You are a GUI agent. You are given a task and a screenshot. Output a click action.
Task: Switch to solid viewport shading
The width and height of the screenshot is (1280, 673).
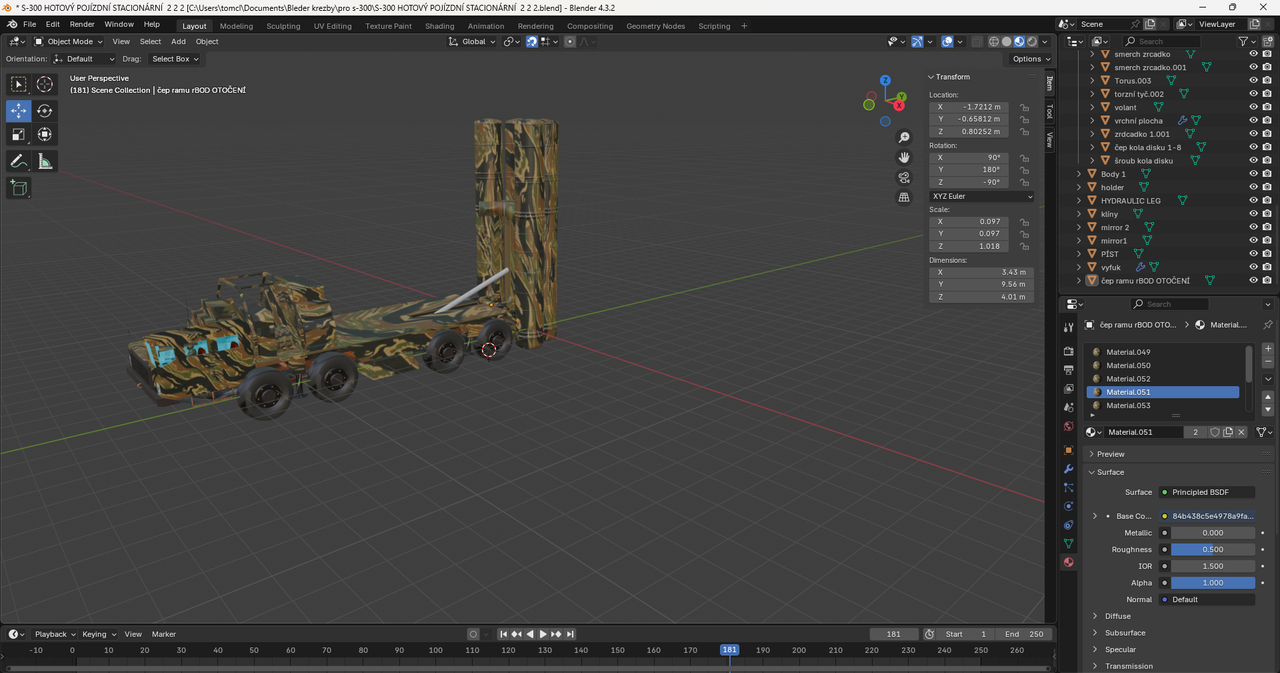point(1007,41)
